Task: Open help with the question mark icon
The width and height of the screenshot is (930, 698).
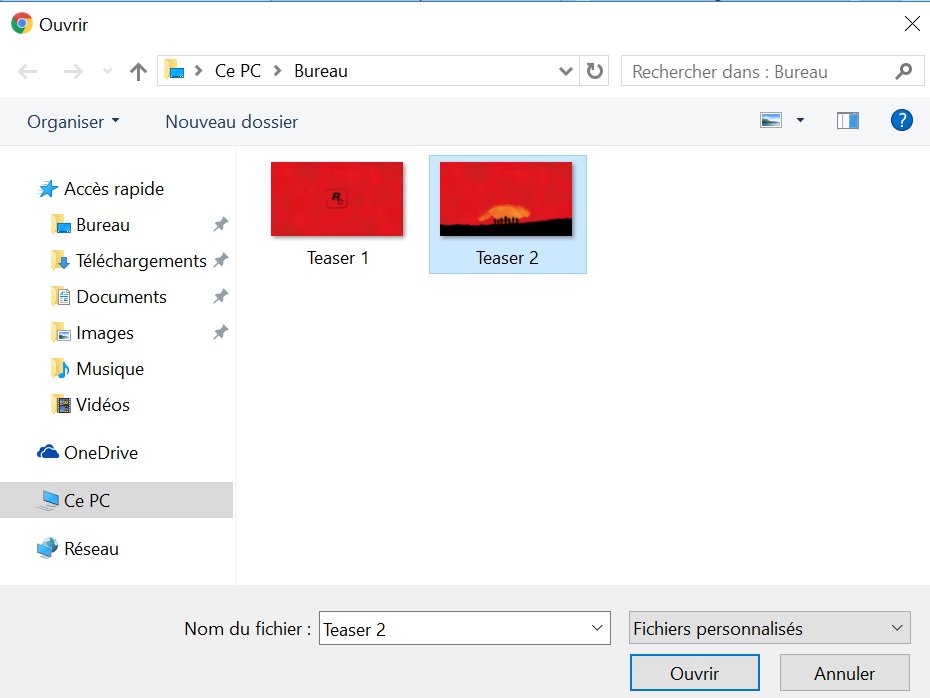Action: 902,120
